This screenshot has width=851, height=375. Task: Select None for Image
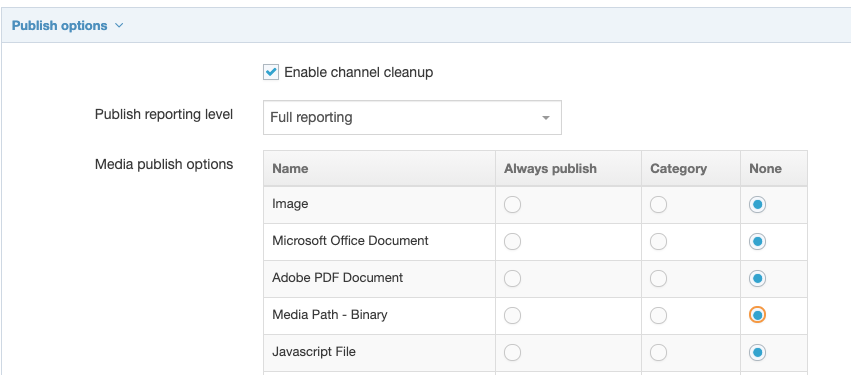(x=758, y=205)
